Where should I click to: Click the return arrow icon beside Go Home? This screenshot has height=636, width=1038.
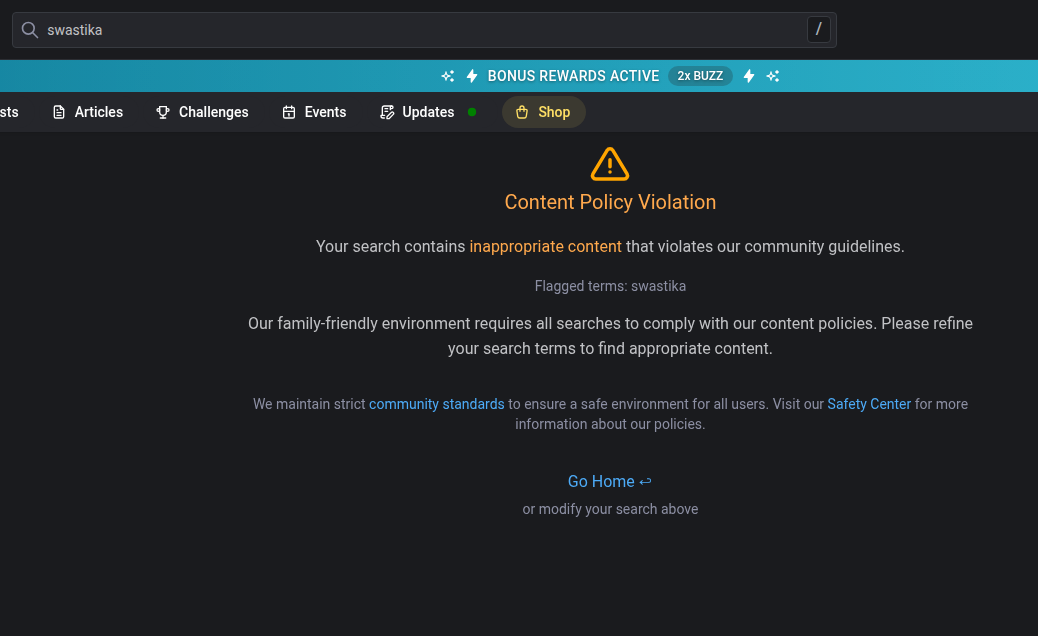[645, 482]
